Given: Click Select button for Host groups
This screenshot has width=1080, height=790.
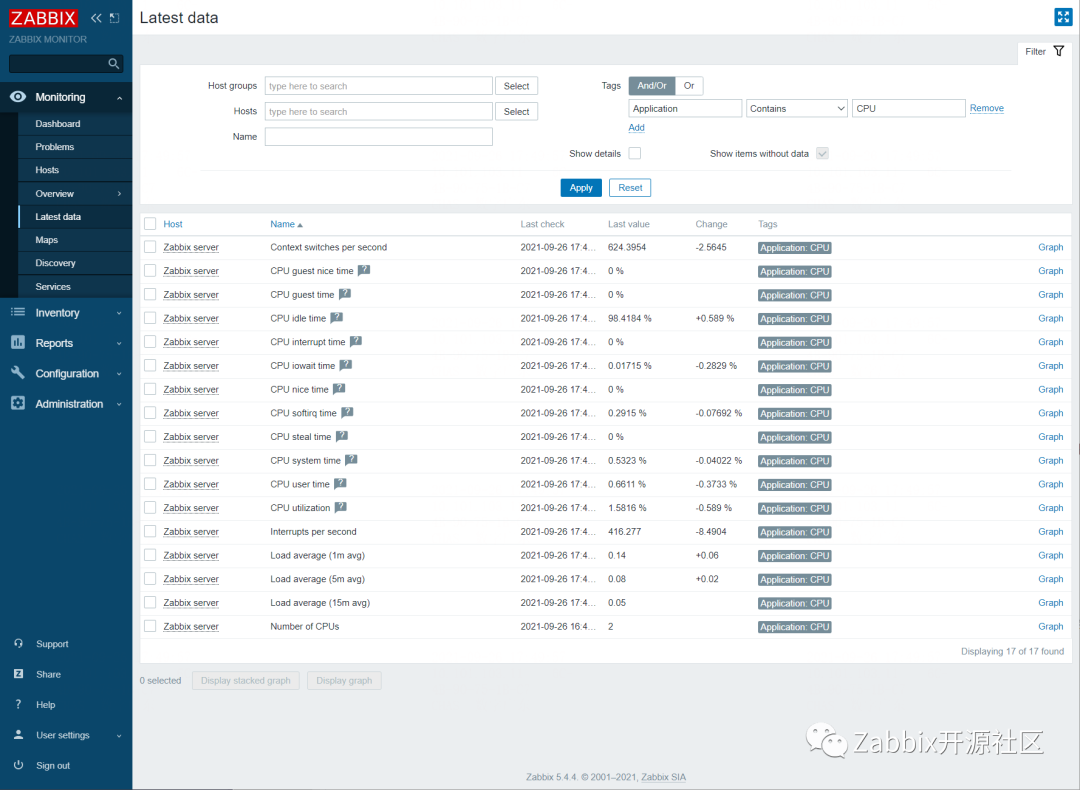Looking at the screenshot, I should (516, 85).
